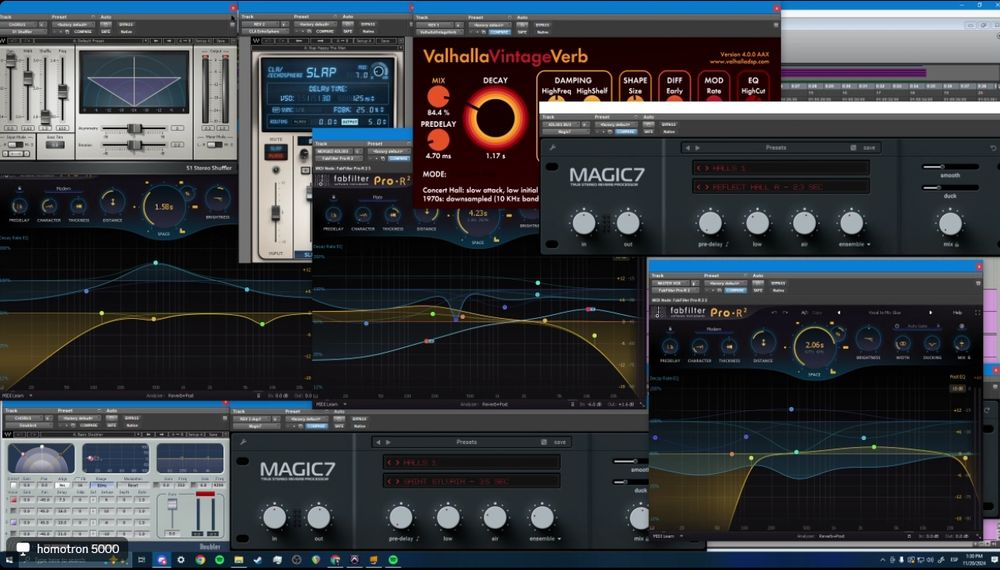Open Help menu in front Pro-R2 window
This screenshot has width=1000, height=570.
pos(957,312)
